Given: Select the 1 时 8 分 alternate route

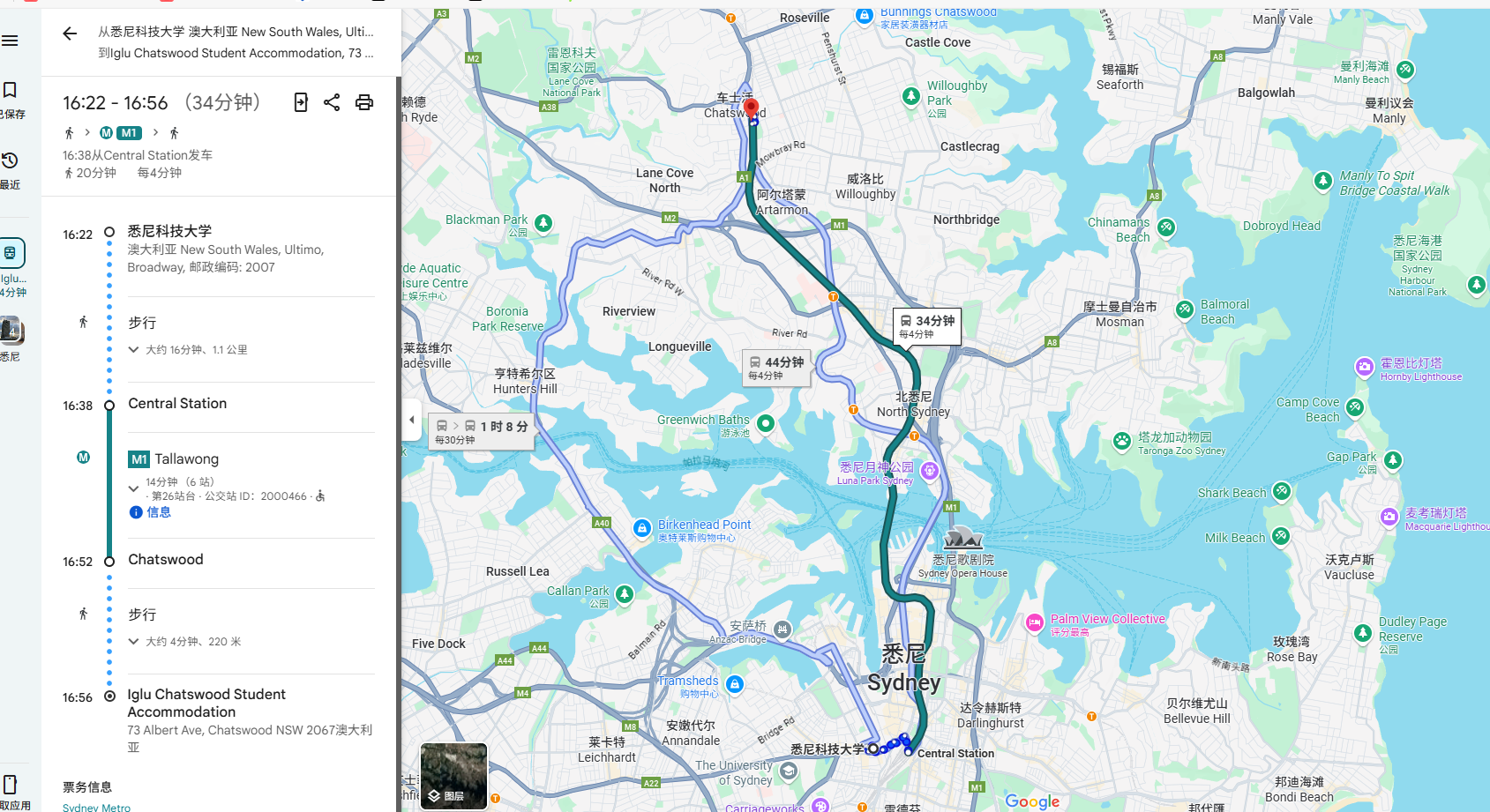Looking at the screenshot, I should tap(482, 432).
